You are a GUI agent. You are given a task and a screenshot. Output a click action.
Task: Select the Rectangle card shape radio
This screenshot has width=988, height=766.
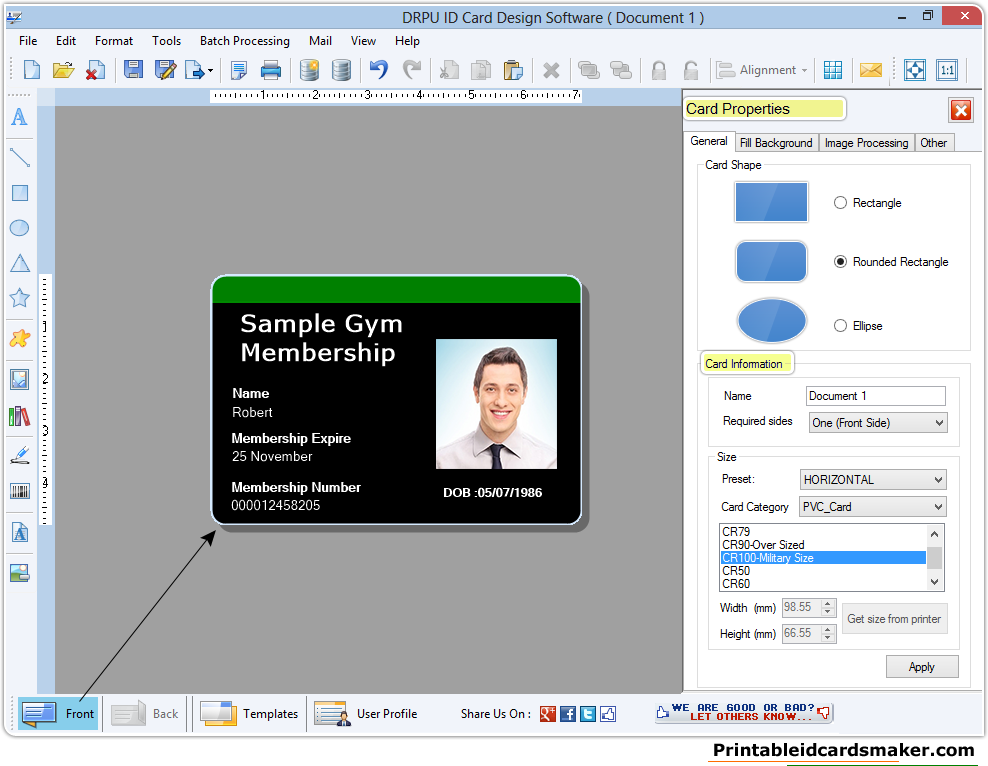[840, 203]
